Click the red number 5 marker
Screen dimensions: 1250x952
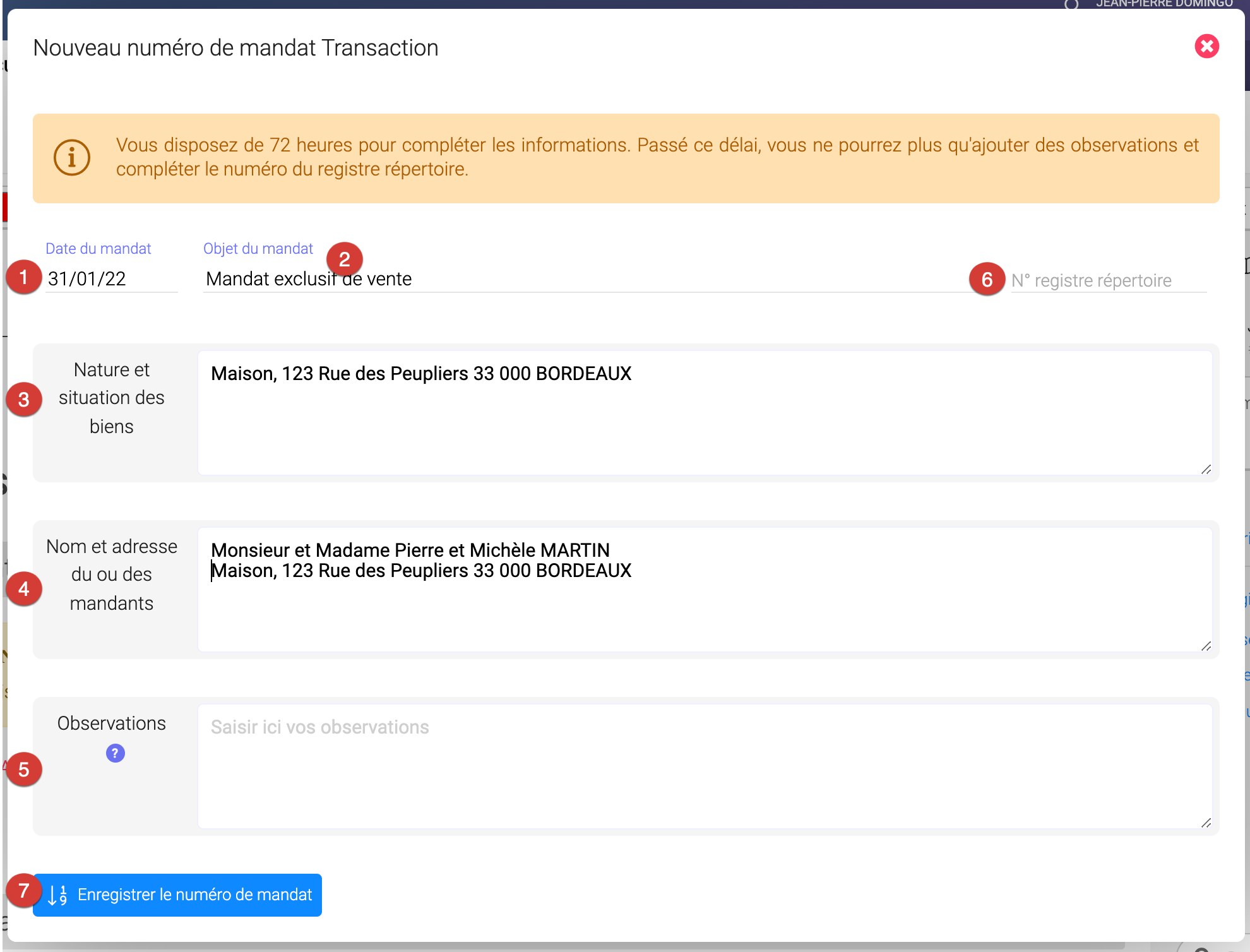[x=24, y=769]
